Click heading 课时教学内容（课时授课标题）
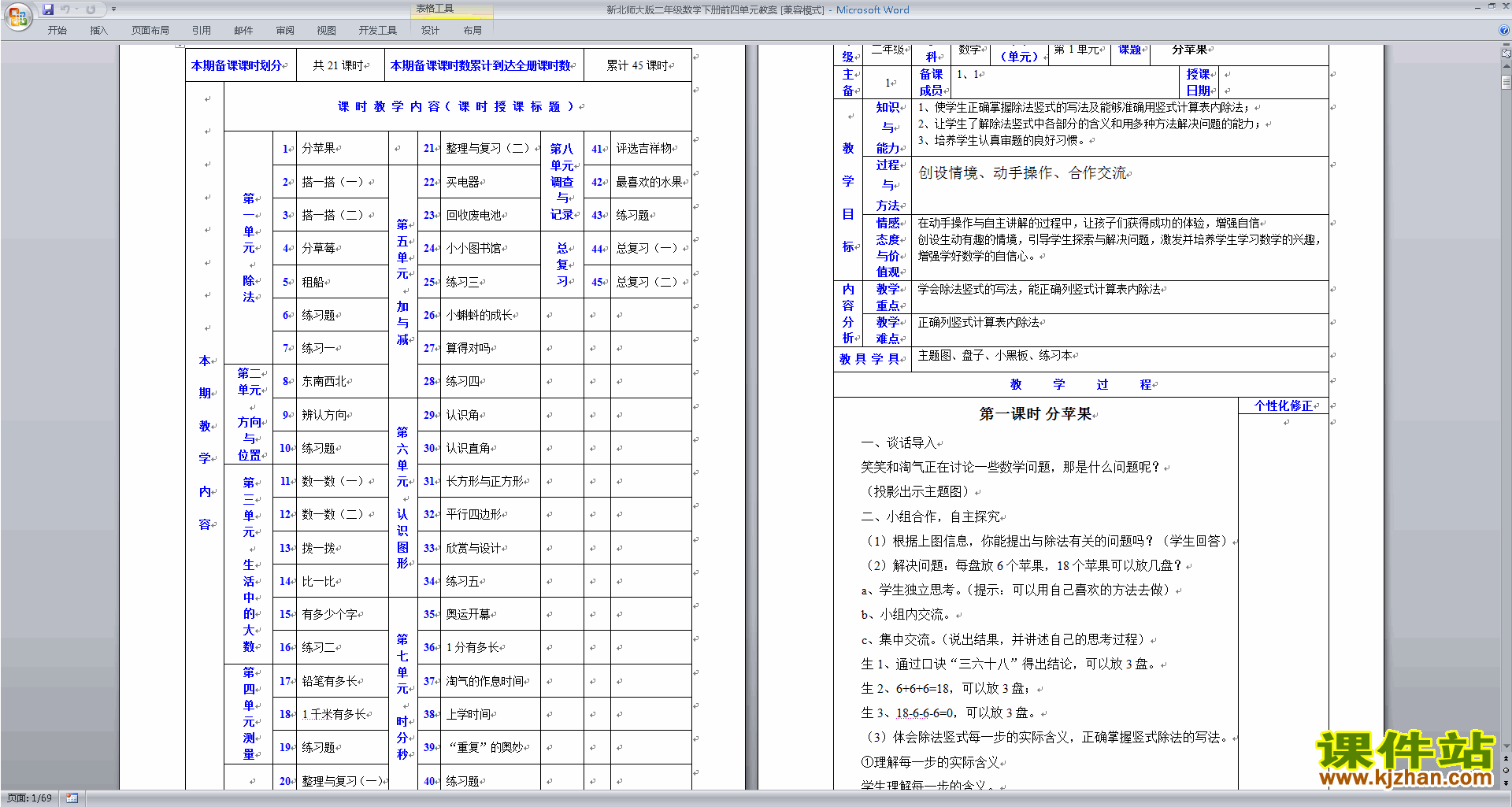The height and width of the screenshot is (807, 1512). pyautogui.click(x=458, y=106)
